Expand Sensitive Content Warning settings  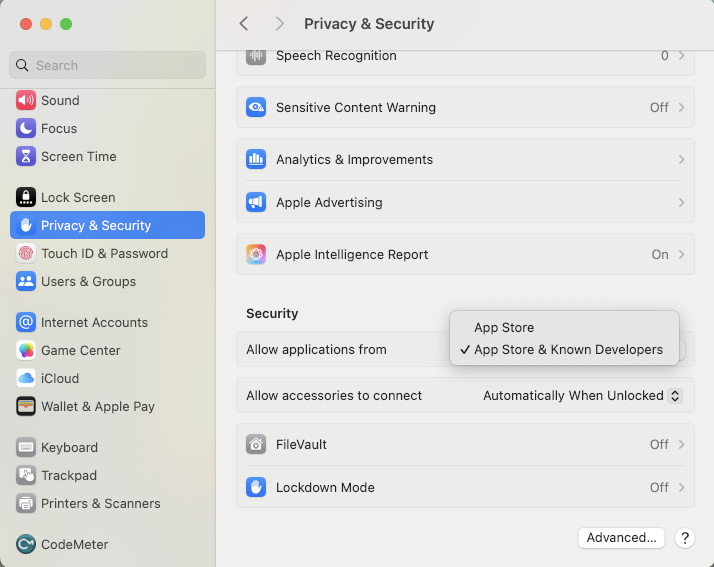click(x=465, y=107)
